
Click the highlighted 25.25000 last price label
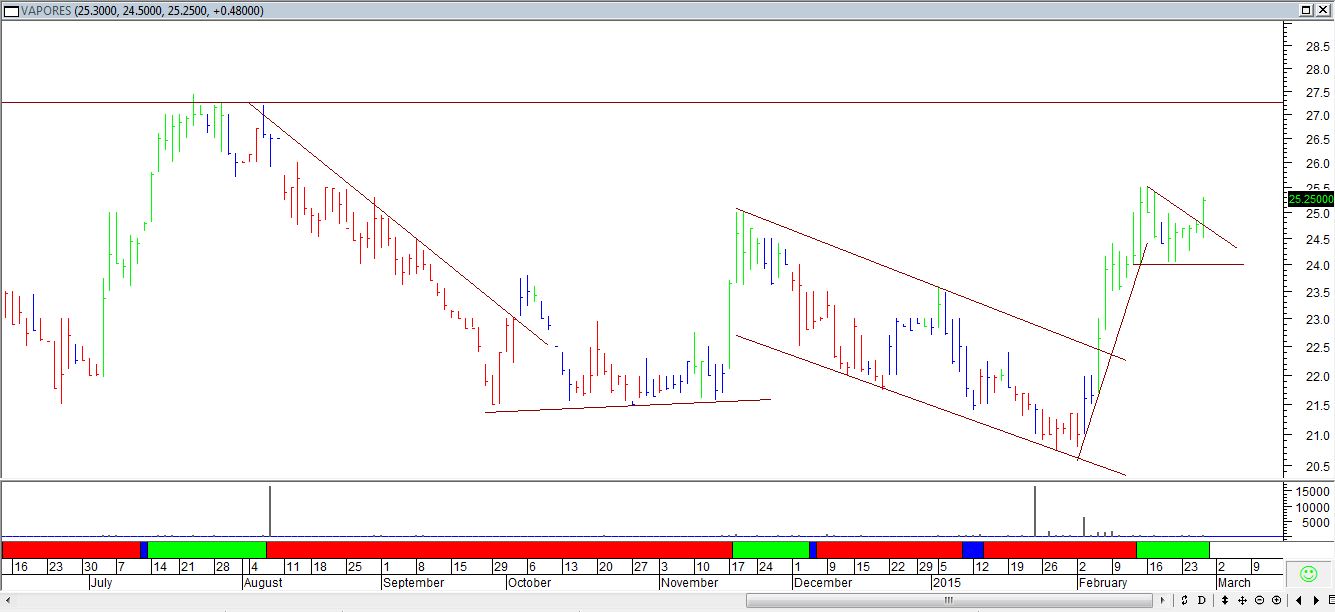point(1309,199)
